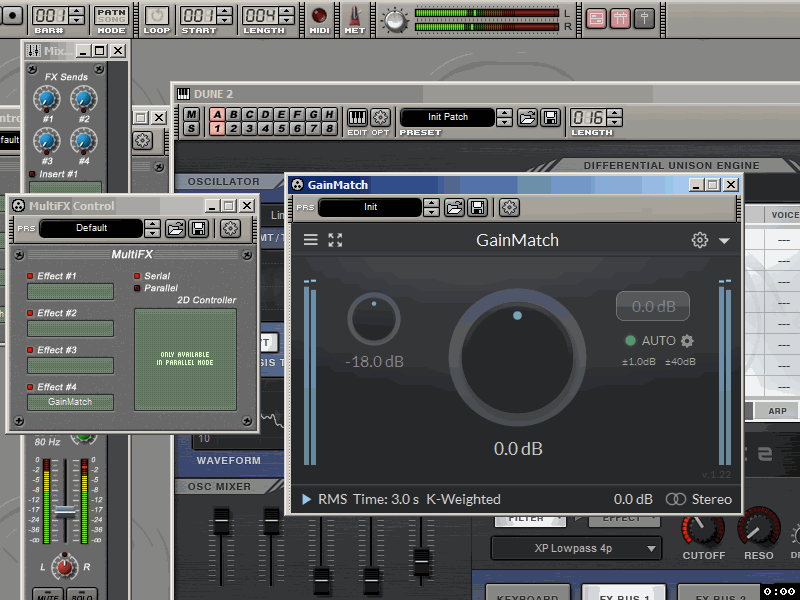
Task: Adjust the START value stepper
Action: tap(224, 16)
